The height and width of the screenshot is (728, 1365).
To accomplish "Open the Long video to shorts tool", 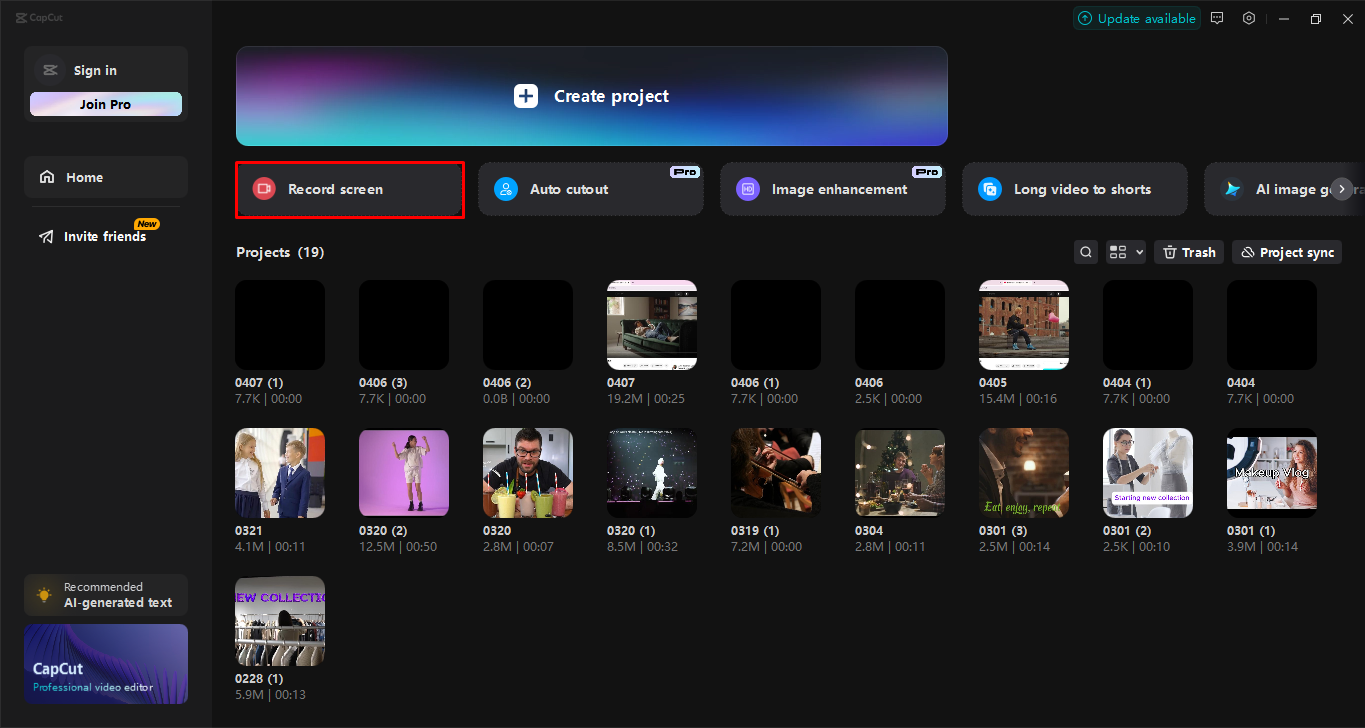I will (x=1074, y=188).
